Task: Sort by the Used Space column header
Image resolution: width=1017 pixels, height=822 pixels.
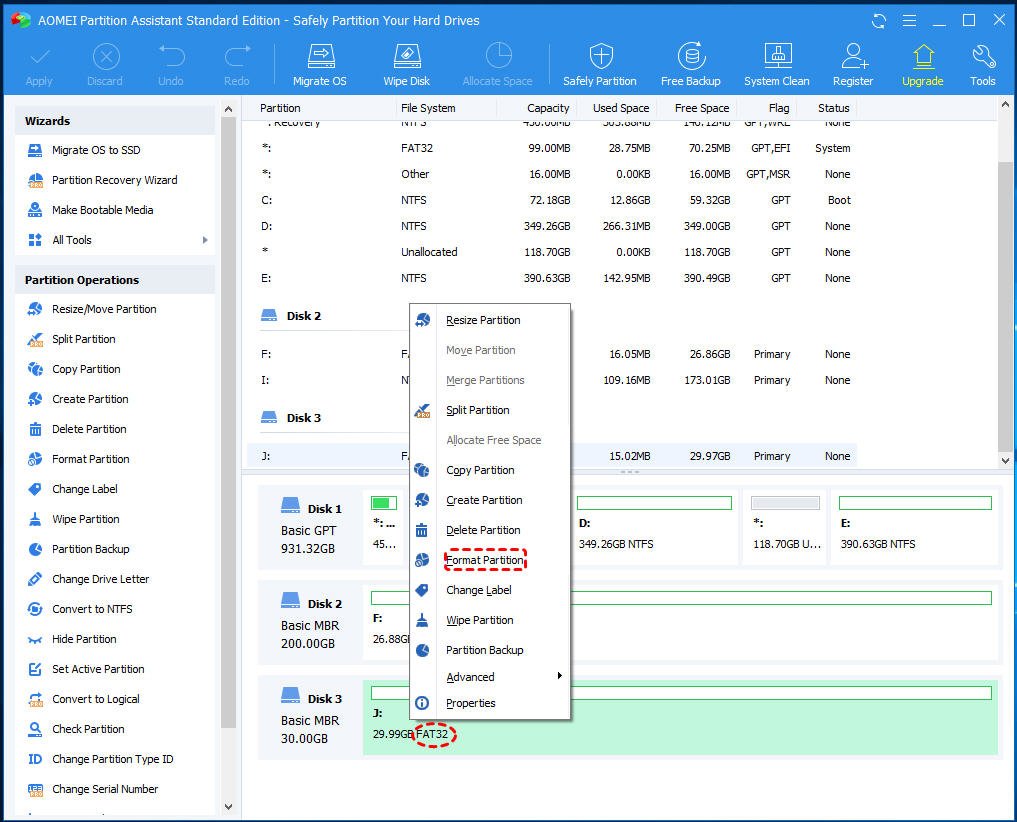Action: pyautogui.click(x=621, y=108)
